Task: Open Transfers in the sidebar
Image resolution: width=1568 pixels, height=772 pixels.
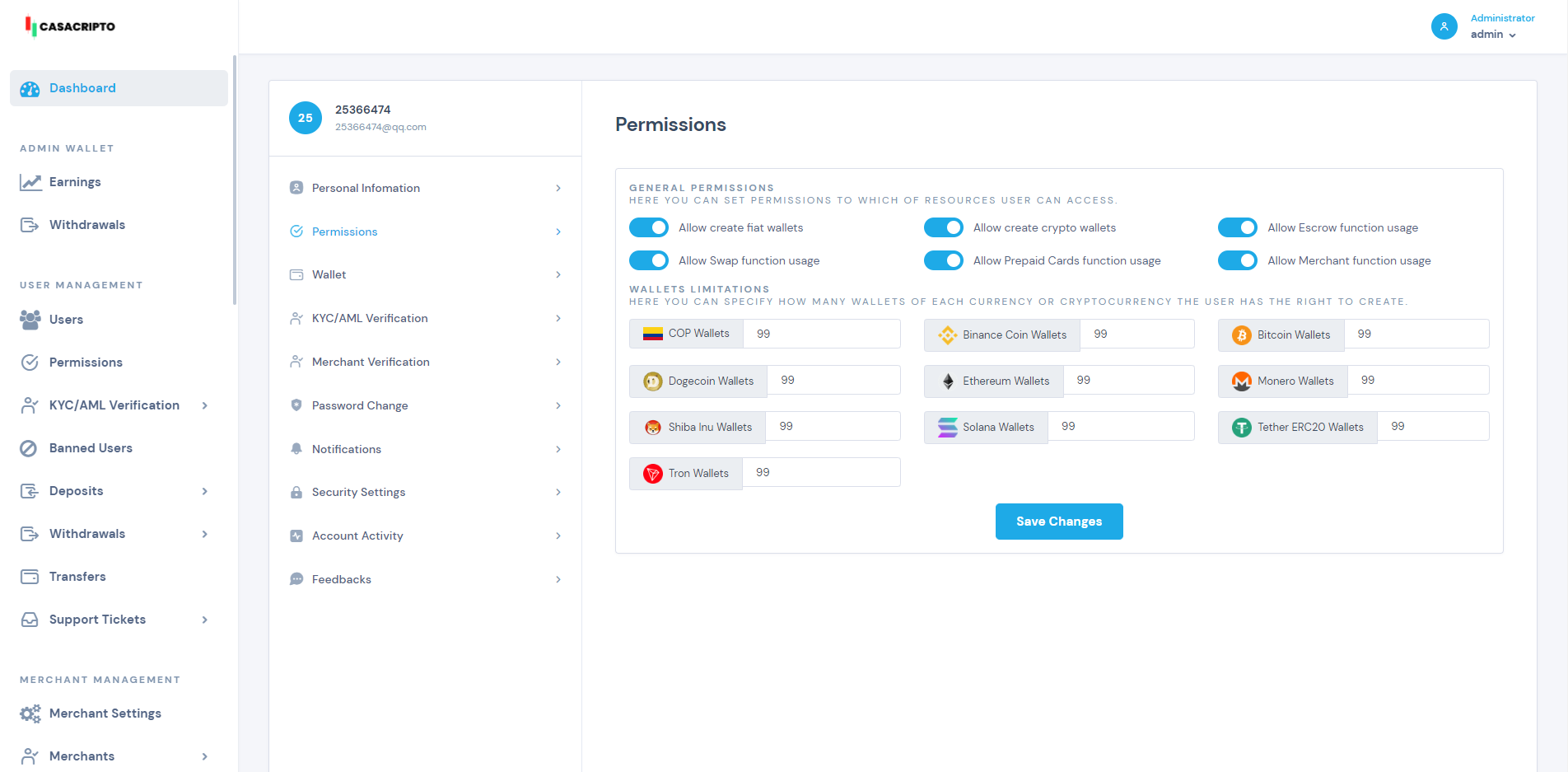Action: 77,577
